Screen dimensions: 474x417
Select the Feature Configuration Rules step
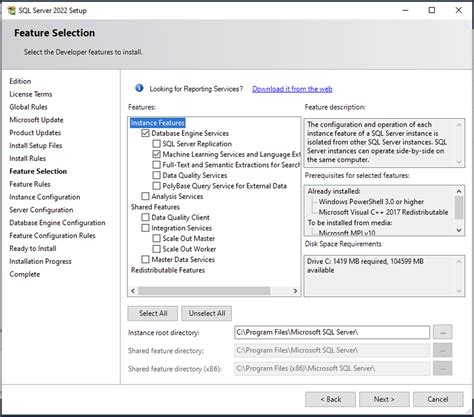point(52,236)
